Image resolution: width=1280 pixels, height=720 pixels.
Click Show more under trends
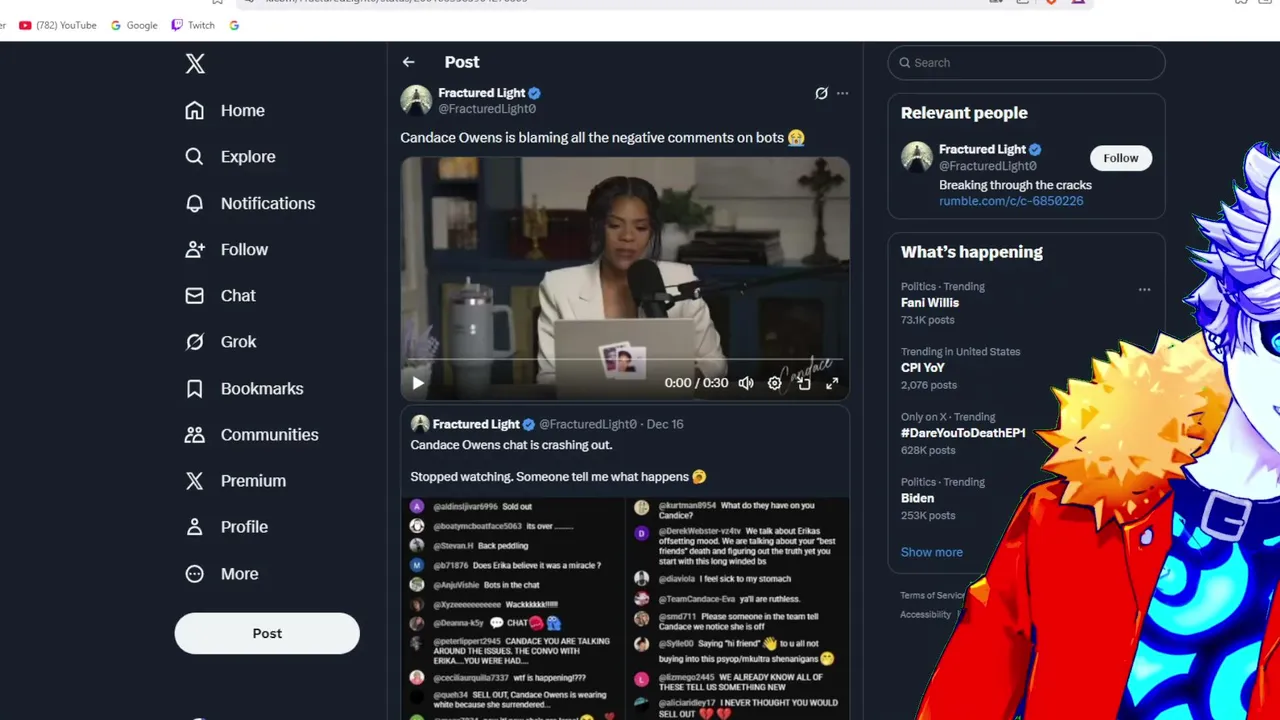tap(932, 552)
